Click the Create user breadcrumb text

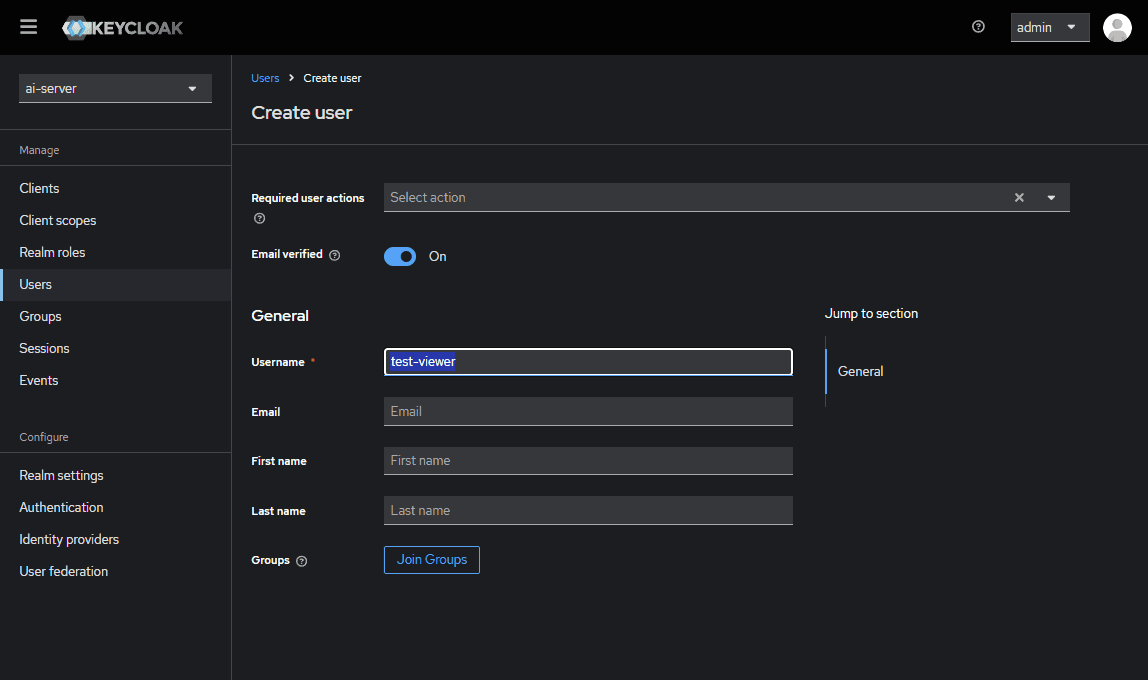click(332, 78)
